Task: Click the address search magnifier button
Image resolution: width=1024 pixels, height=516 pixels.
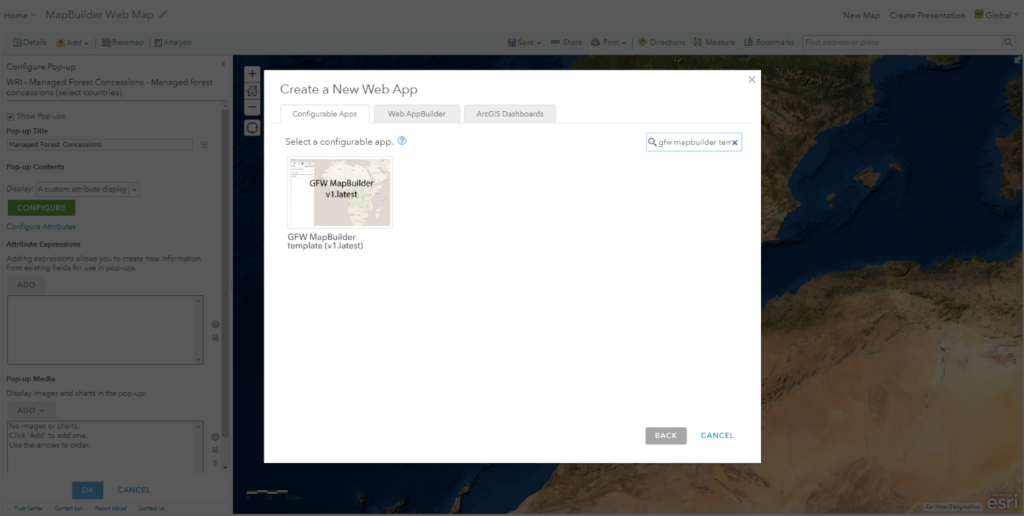Action: point(1010,42)
